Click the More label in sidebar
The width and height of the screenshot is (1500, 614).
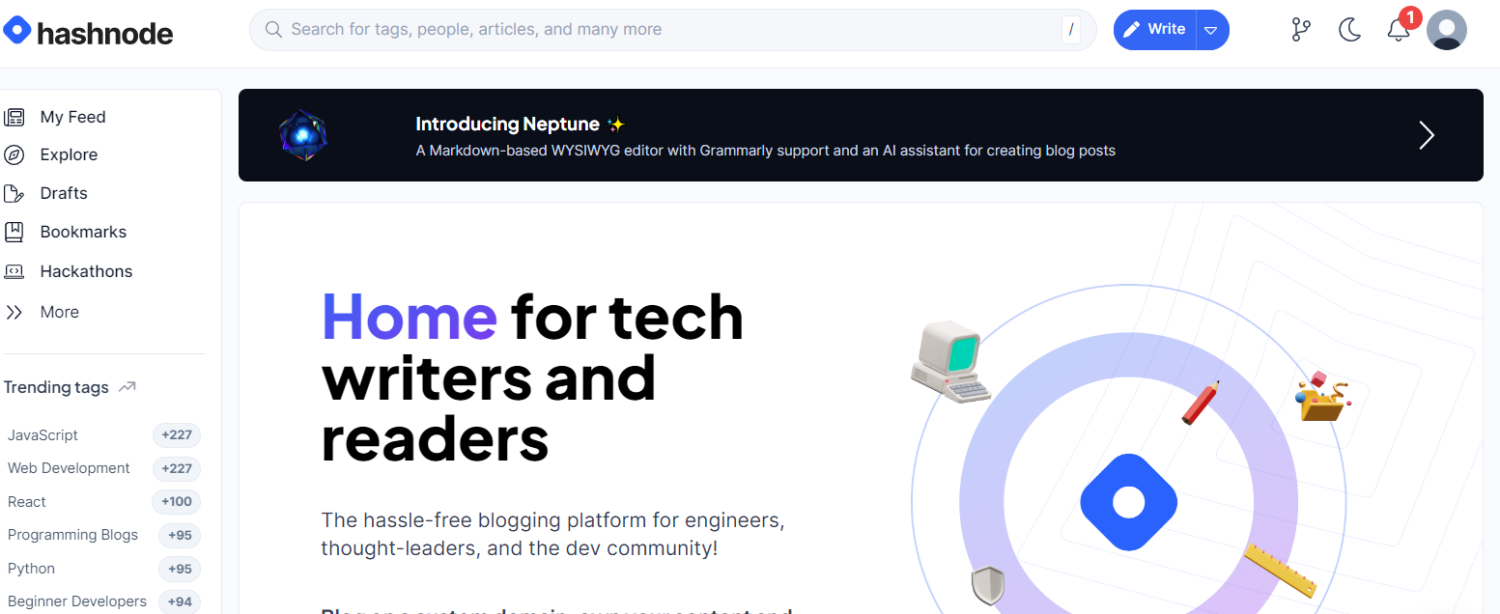tap(60, 312)
